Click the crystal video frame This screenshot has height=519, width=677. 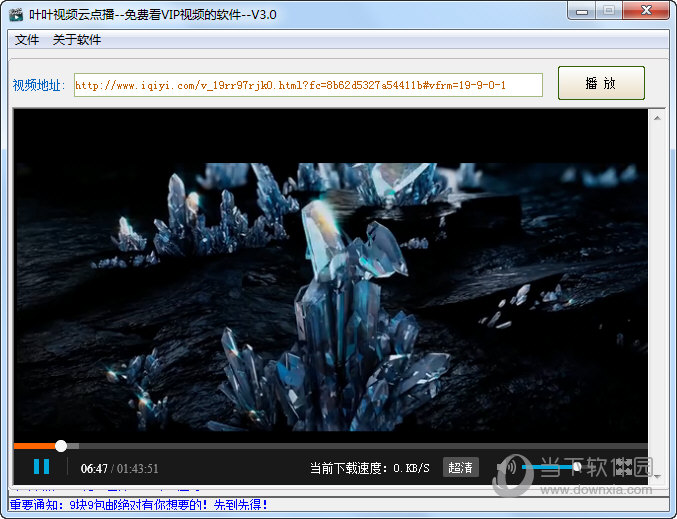click(331, 297)
